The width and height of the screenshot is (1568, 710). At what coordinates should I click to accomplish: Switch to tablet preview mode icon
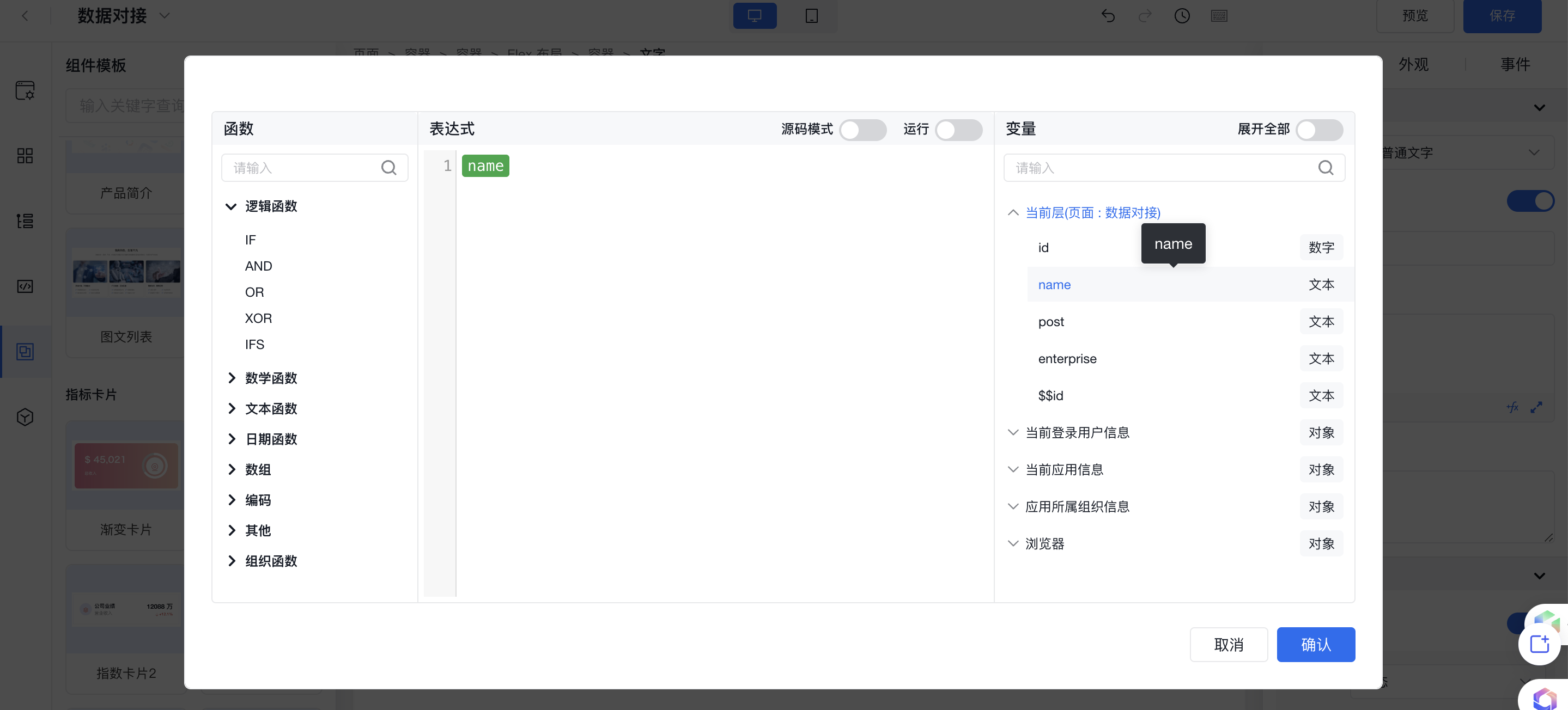tap(811, 16)
